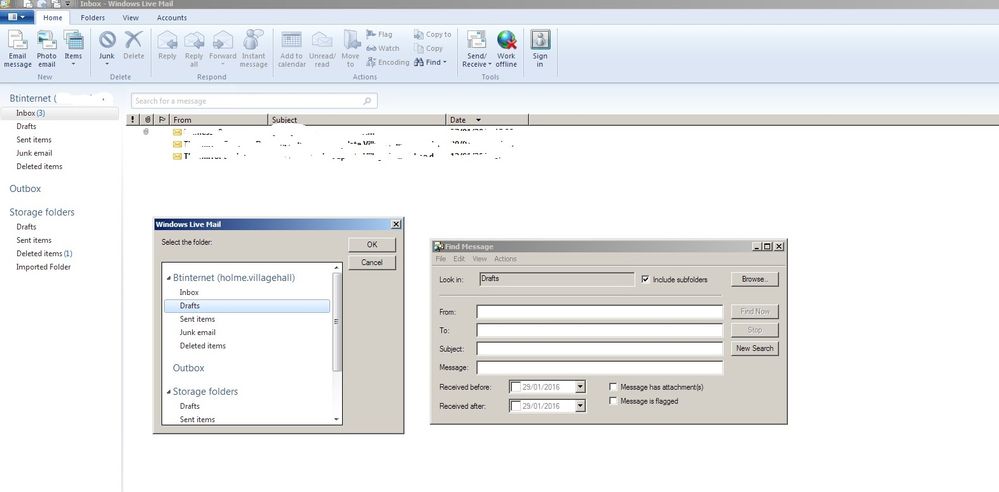This screenshot has height=492, width=999.
Task: Click the Search for a message field
Action: click(x=254, y=101)
